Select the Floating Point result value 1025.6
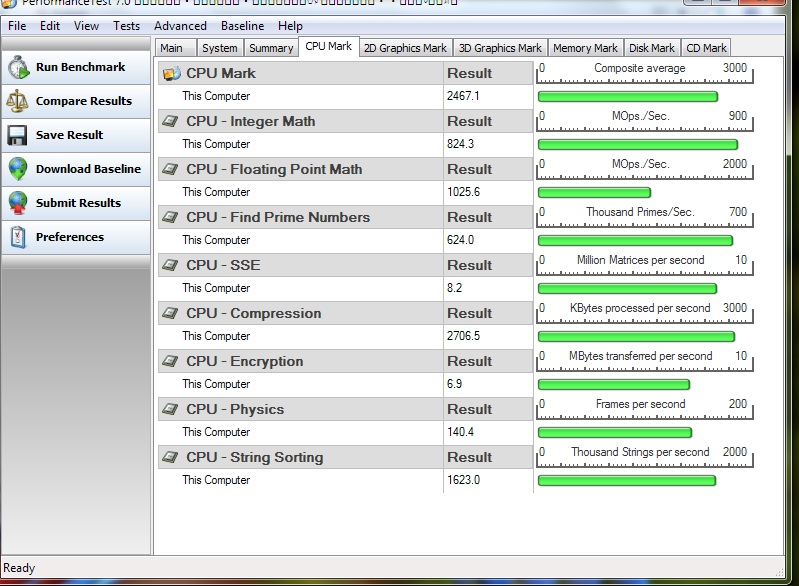799x586 pixels. [463, 192]
